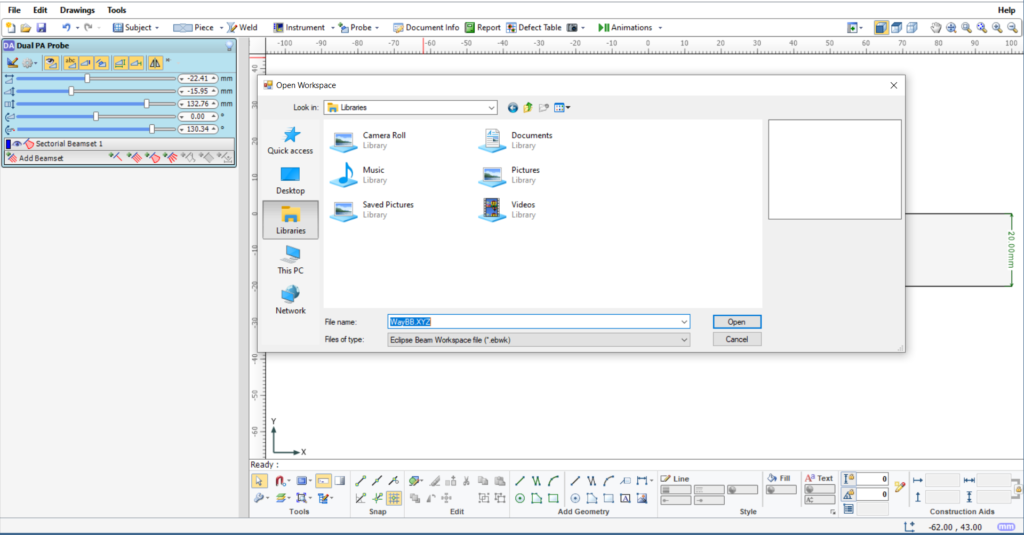Click the slider with value -22.41 mm
The height and width of the screenshot is (535, 1024).
click(96, 78)
